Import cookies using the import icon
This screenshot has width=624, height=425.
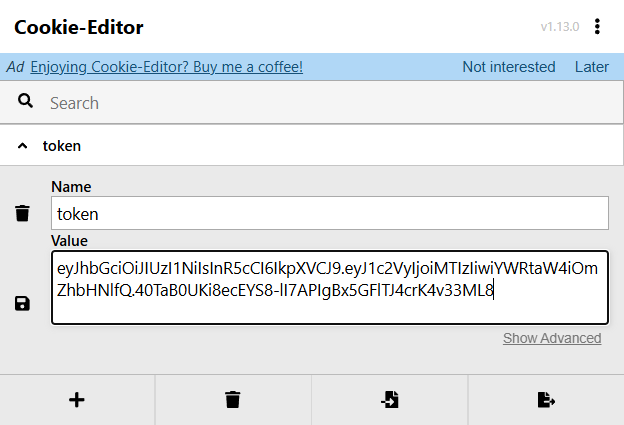coord(389,400)
